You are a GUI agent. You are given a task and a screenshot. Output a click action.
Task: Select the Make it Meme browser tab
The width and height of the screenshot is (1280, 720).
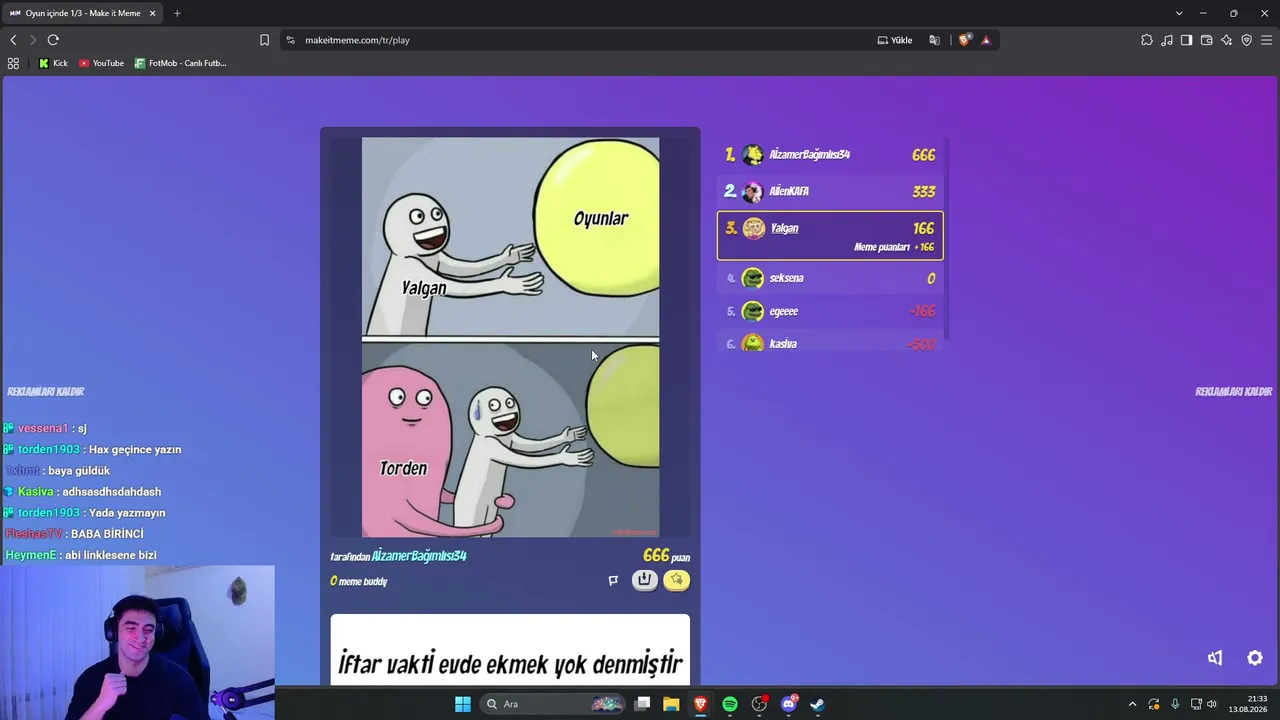coord(83,13)
